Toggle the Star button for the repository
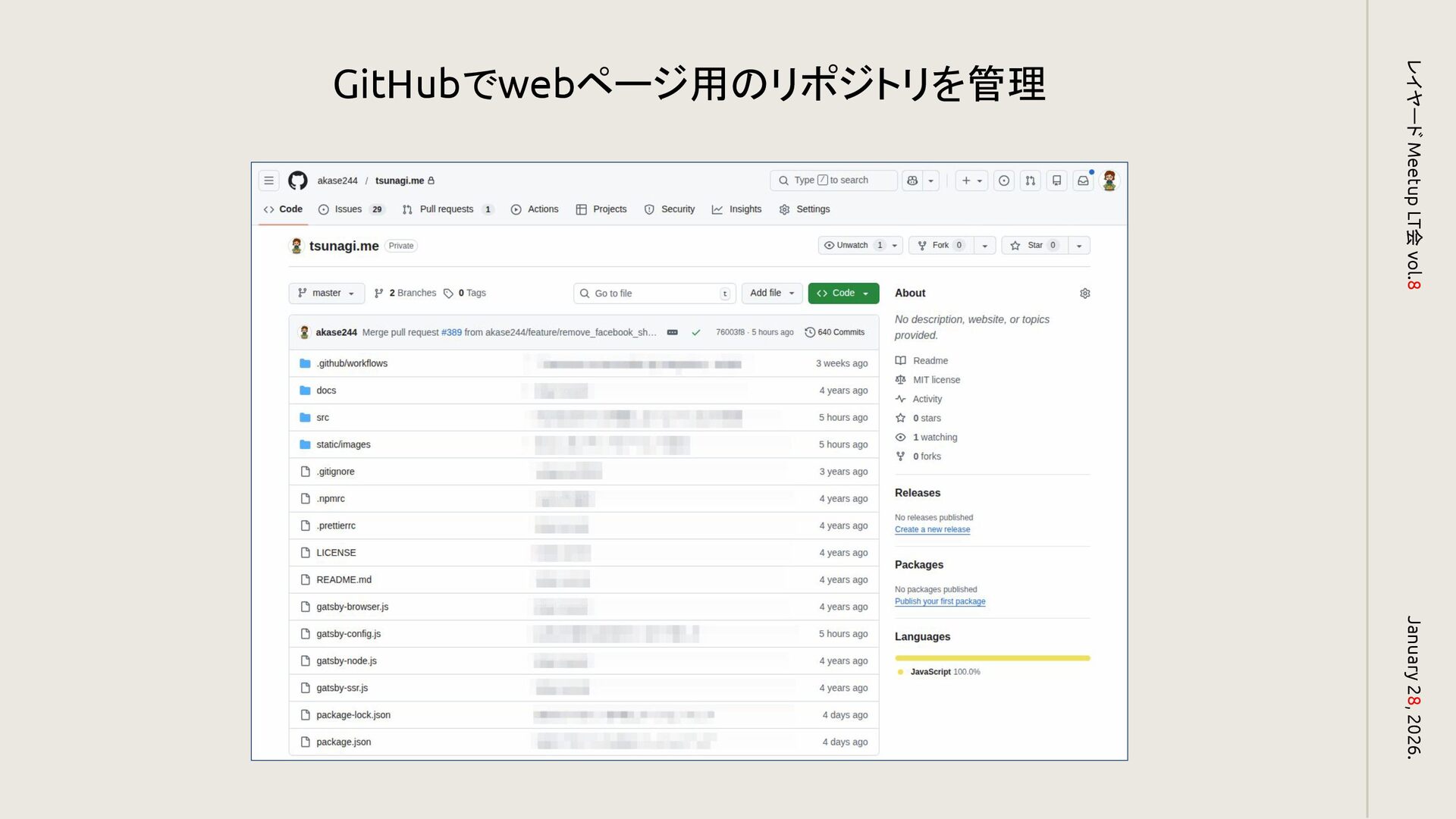This screenshot has height=819, width=1456. [x=1035, y=246]
